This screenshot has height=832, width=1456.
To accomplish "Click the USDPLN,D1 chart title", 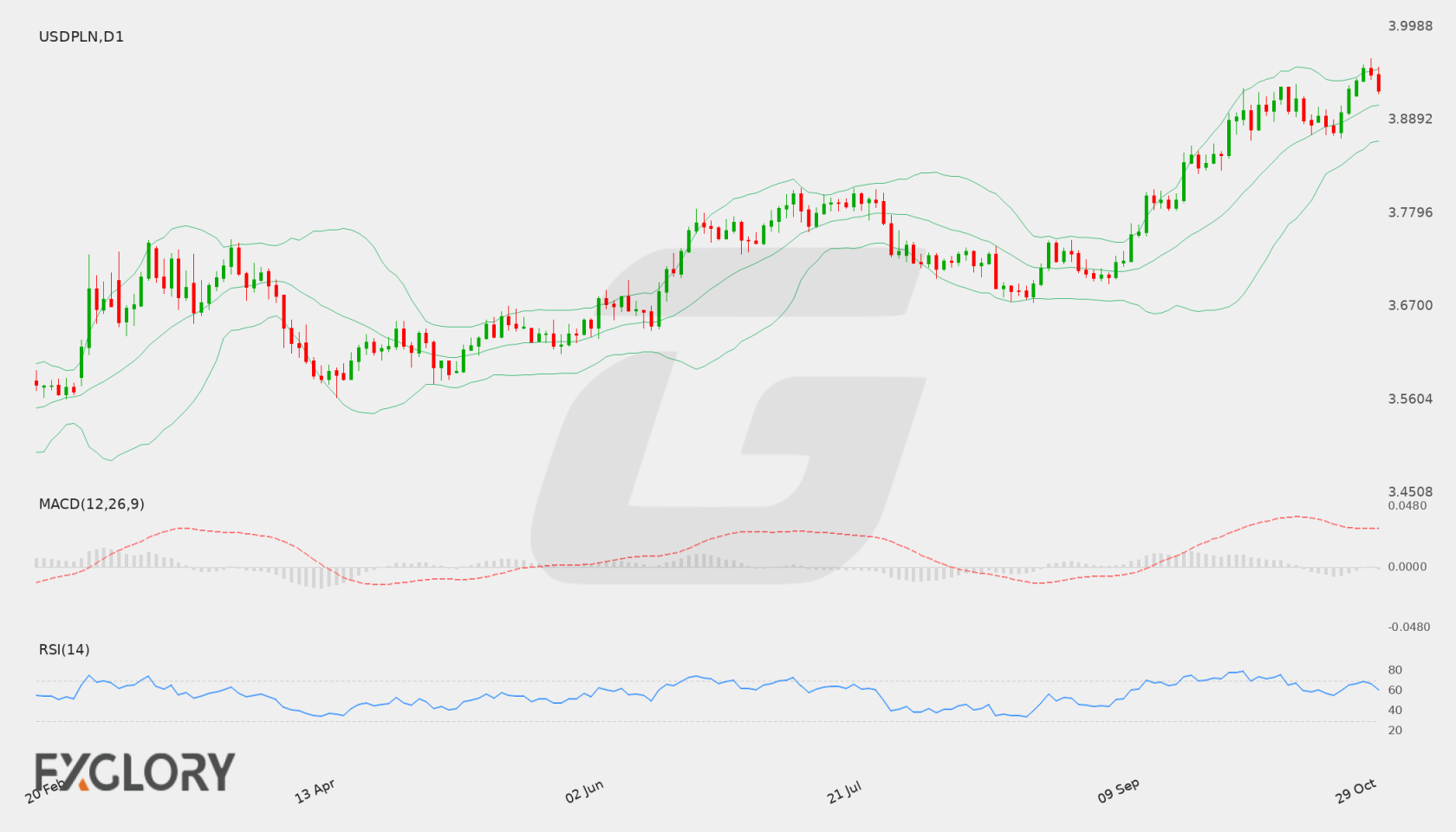I will [x=81, y=36].
